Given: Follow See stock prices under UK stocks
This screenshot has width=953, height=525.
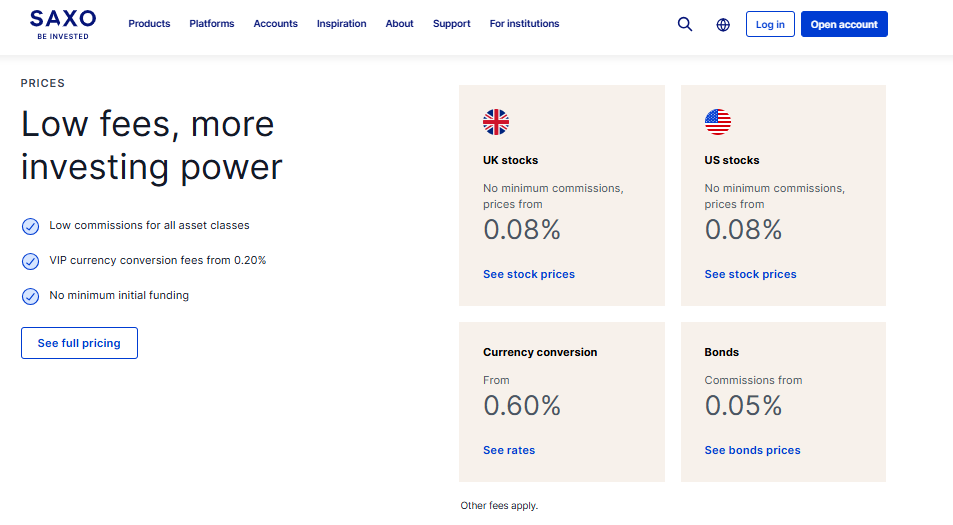Looking at the screenshot, I should pyautogui.click(x=529, y=274).
